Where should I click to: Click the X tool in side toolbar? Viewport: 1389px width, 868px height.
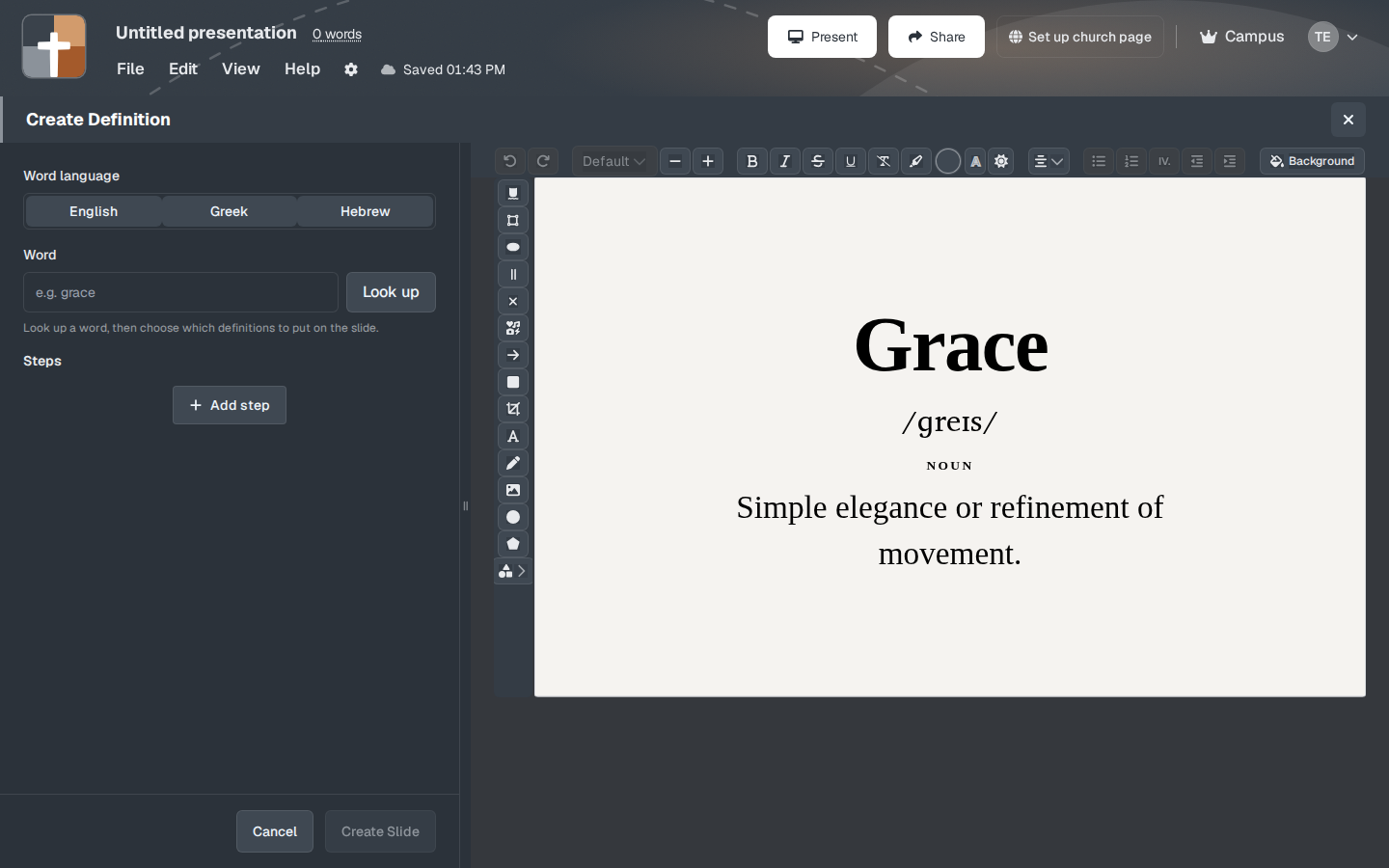[x=513, y=301]
